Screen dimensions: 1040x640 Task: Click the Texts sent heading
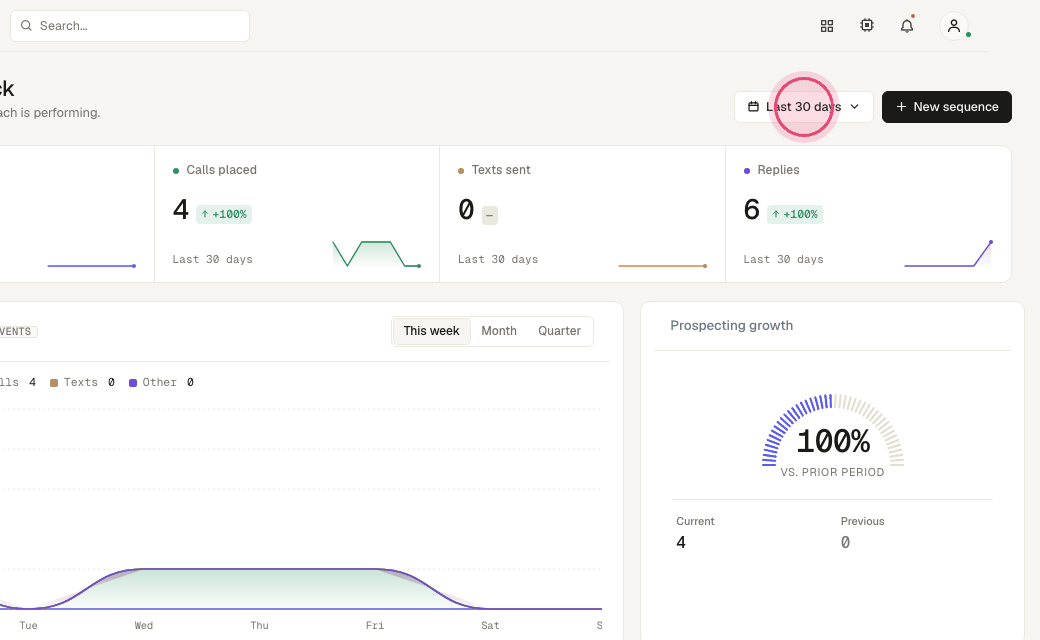click(x=501, y=170)
